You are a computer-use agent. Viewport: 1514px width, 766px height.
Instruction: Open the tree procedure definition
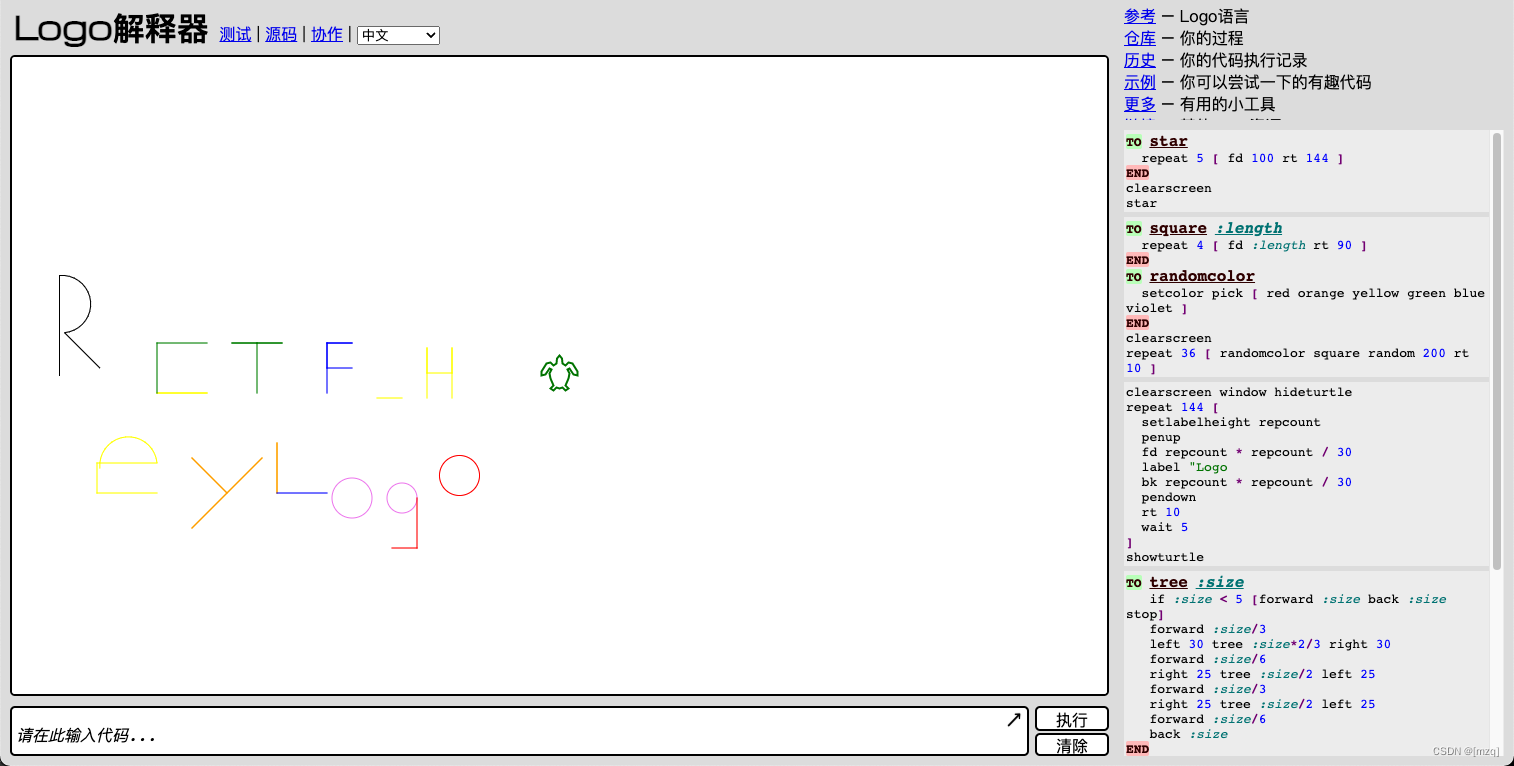(x=1168, y=581)
